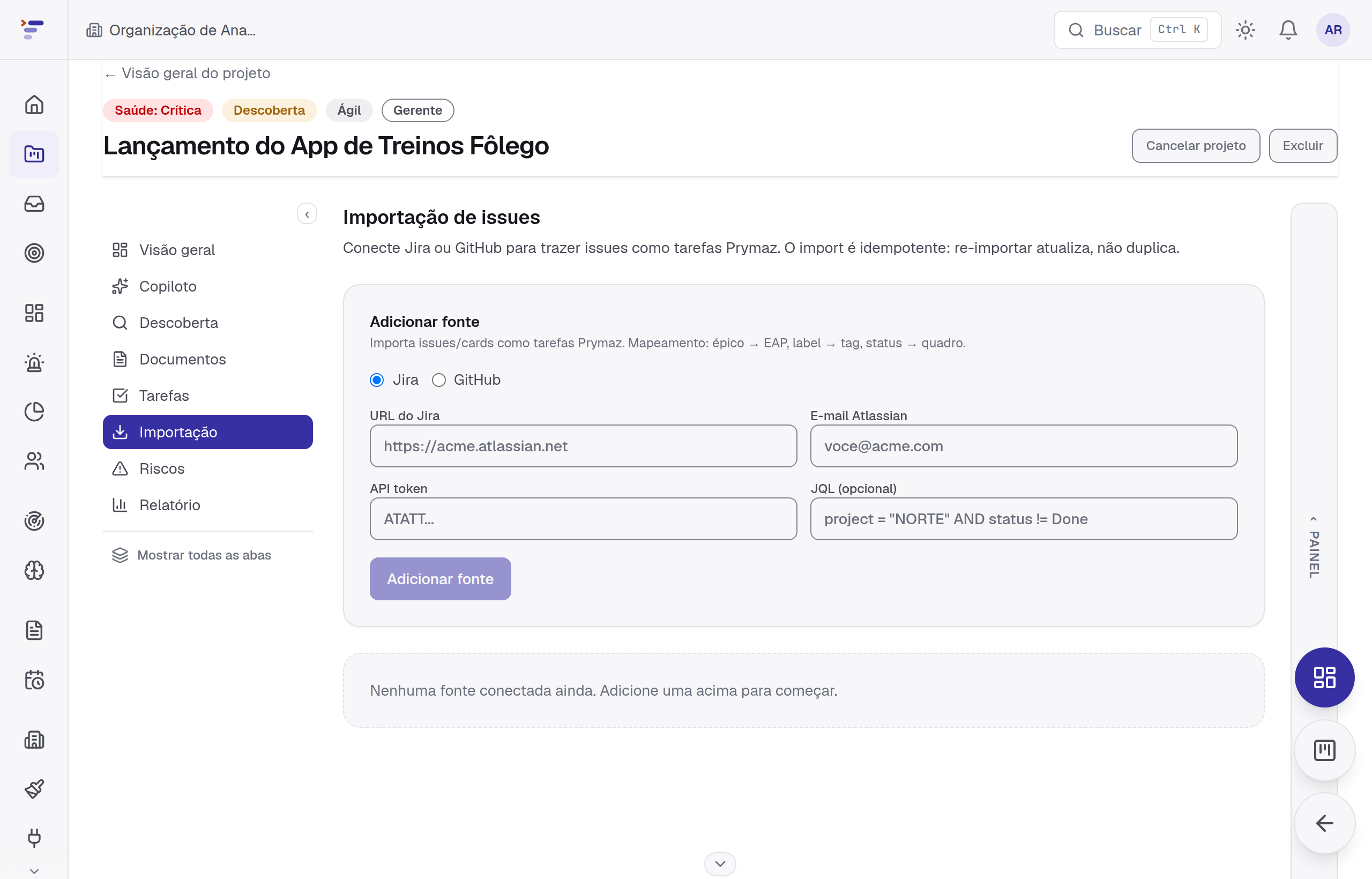
Task: Open the Riscos tab
Action: 208,468
